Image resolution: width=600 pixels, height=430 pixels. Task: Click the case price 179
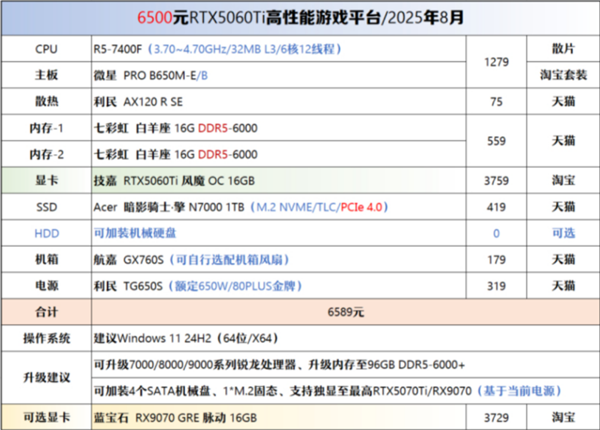coord(496,259)
